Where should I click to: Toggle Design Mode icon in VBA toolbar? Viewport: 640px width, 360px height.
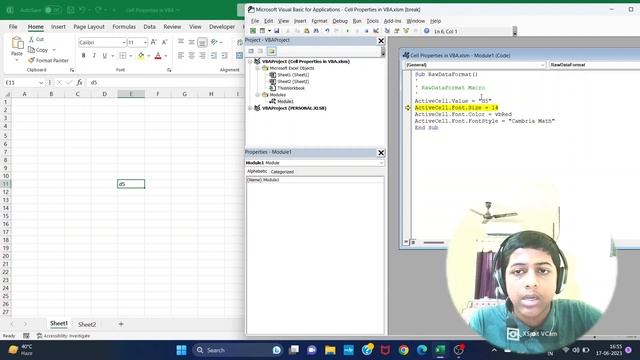coord(376,31)
